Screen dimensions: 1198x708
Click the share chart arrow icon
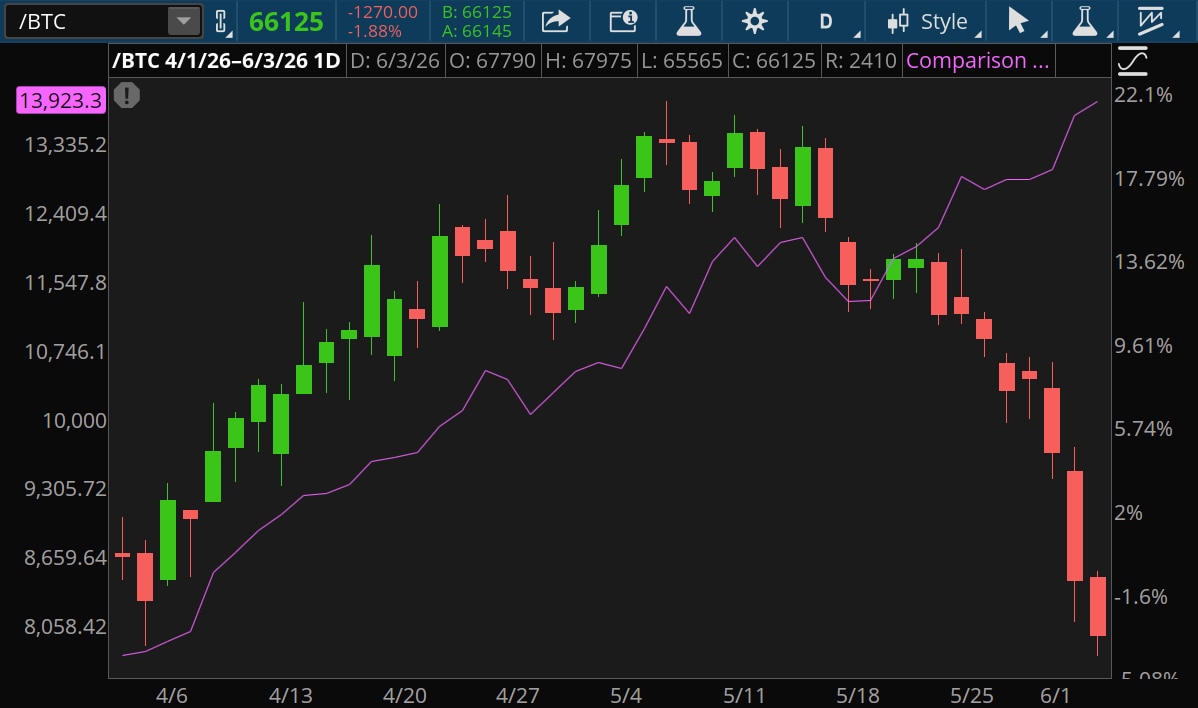coord(555,21)
